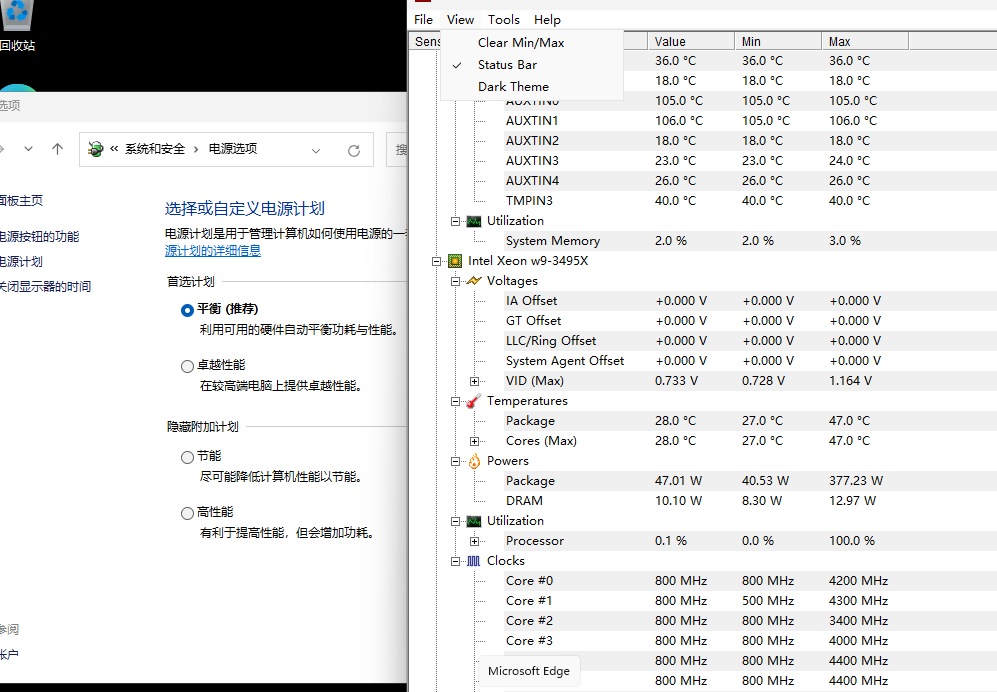997x692 pixels.
Task: Open the Help menu
Action: (x=547, y=20)
